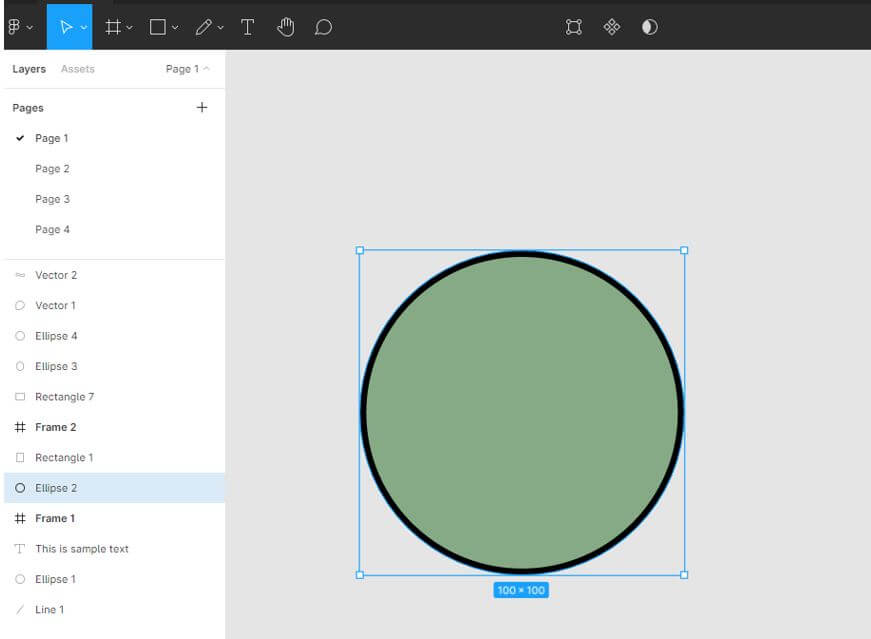This screenshot has width=871, height=639.
Task: Select the Move tool arrow
Action: click(x=65, y=27)
